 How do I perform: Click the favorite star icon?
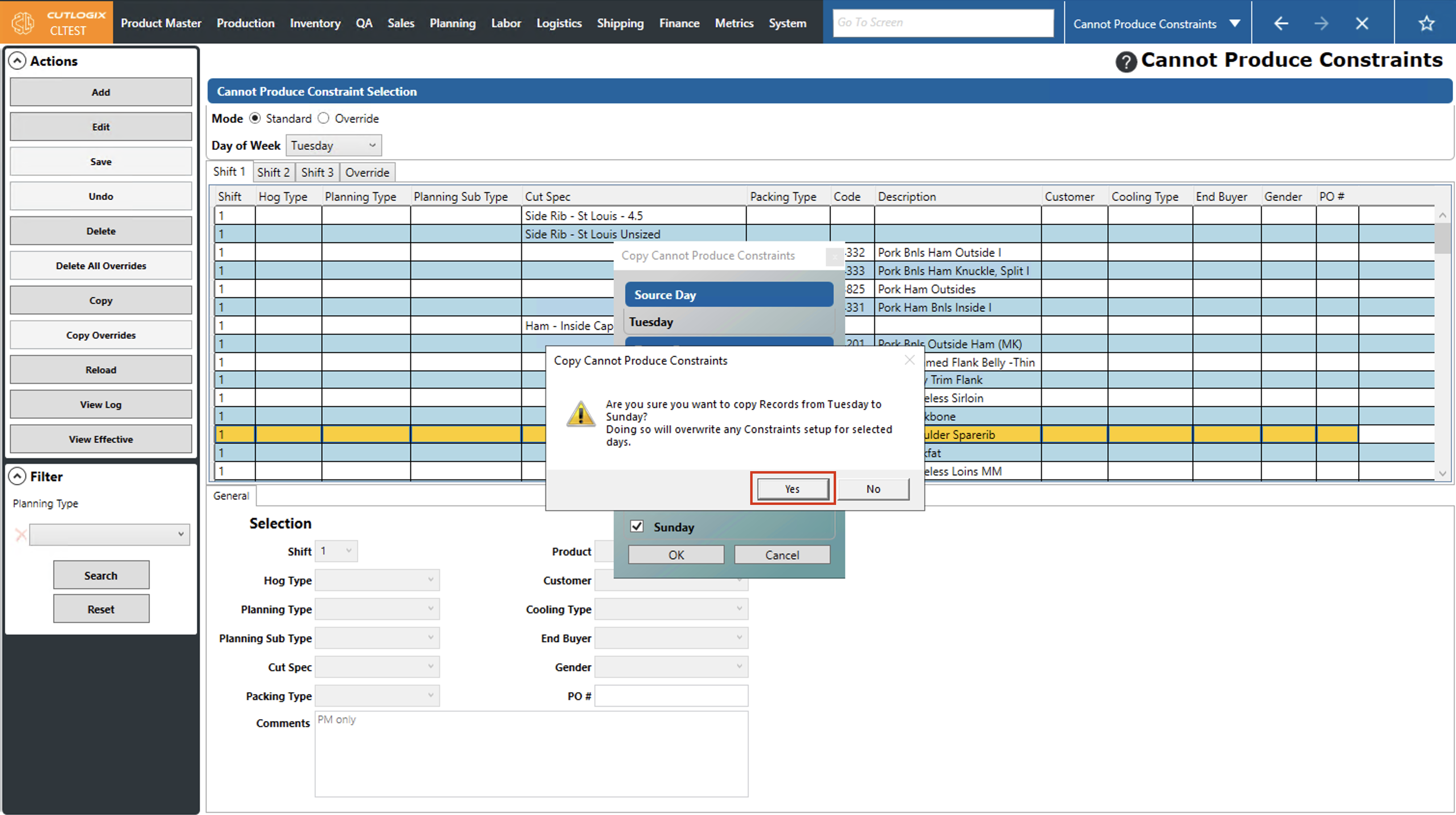[1426, 23]
